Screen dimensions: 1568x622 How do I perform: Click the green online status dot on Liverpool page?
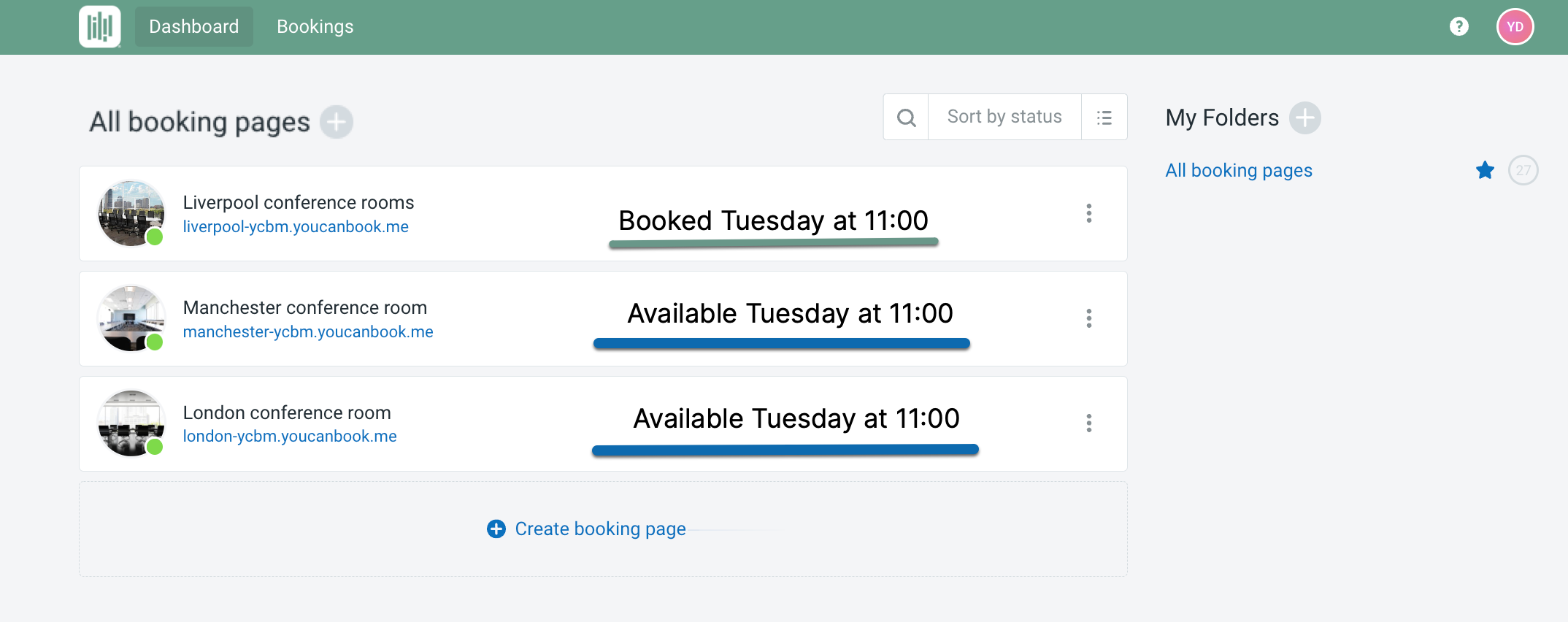coord(155,237)
